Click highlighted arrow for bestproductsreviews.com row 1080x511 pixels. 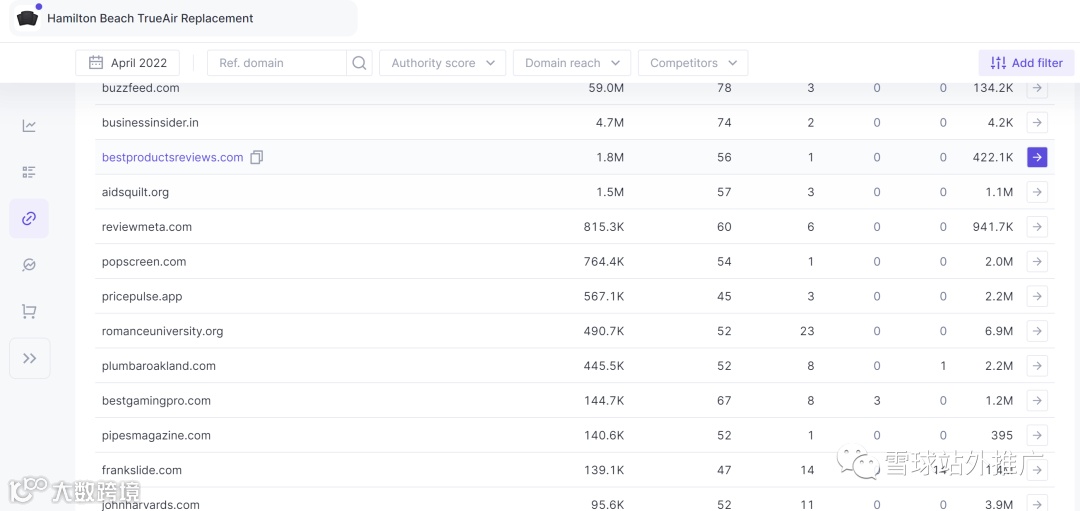pyautogui.click(x=1037, y=157)
